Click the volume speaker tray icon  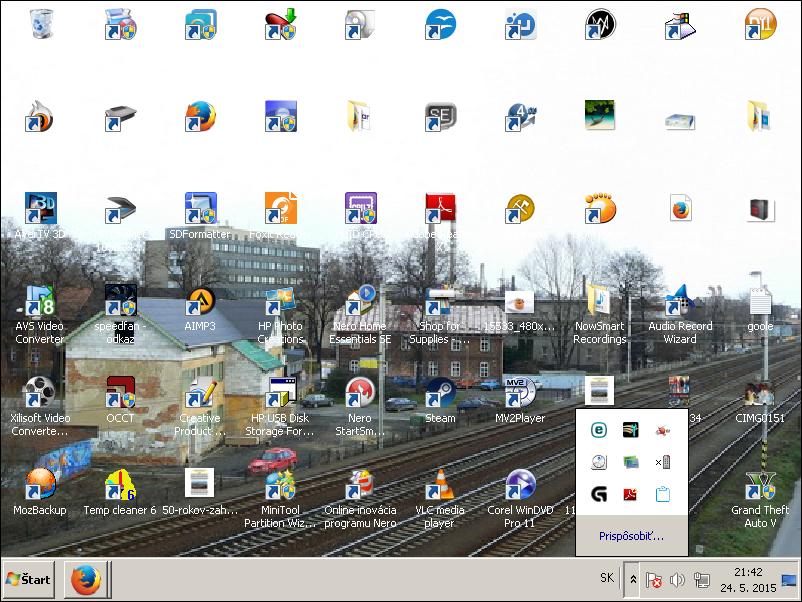(677, 580)
